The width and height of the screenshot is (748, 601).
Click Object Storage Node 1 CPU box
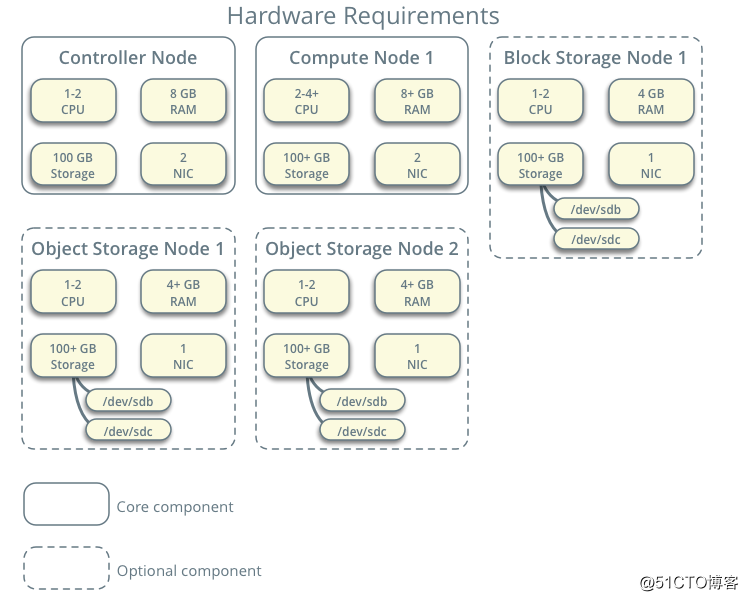[x=73, y=292]
